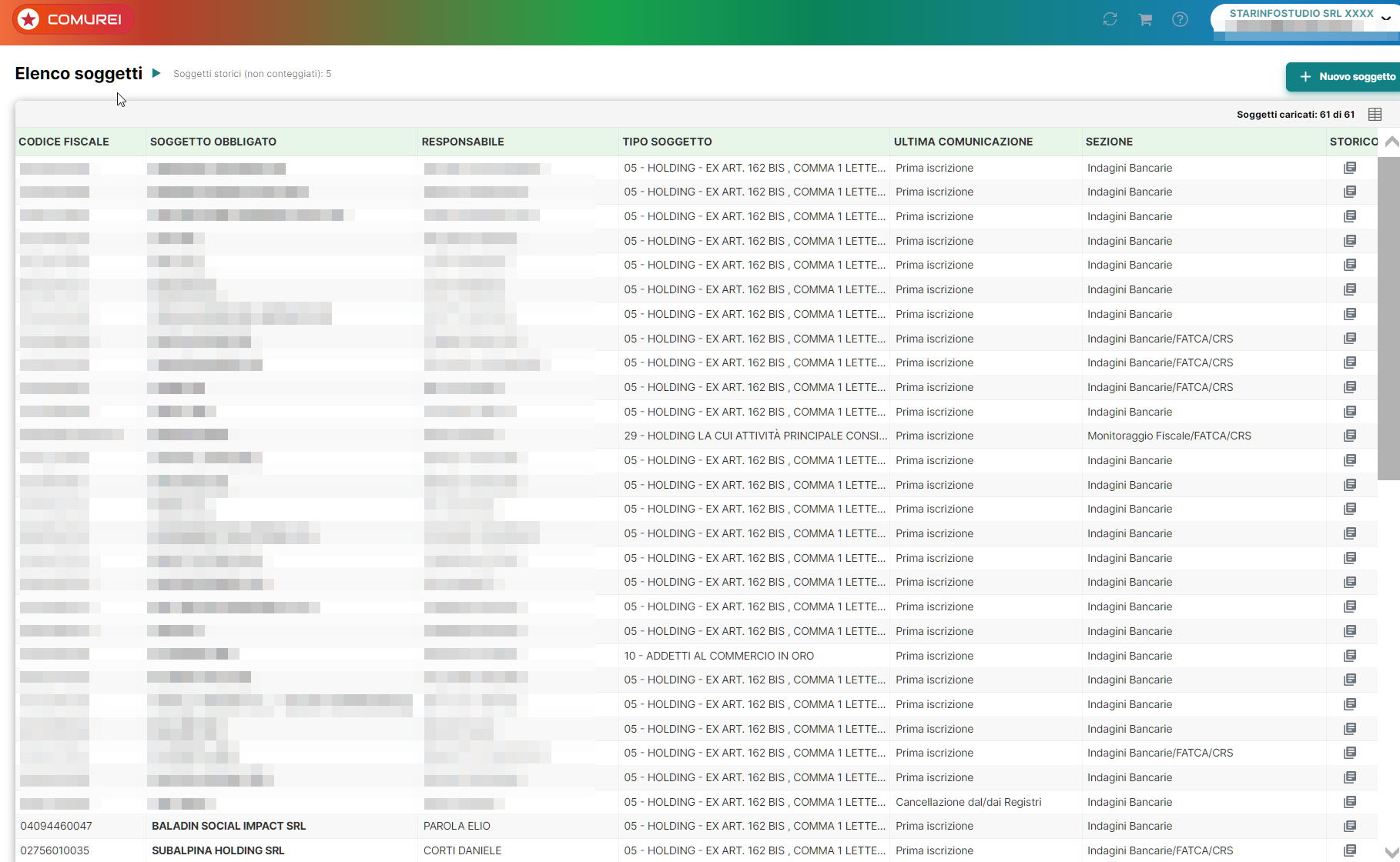Sort by Codice Fiscale column header
This screenshot has height=862, width=1400.
click(64, 142)
